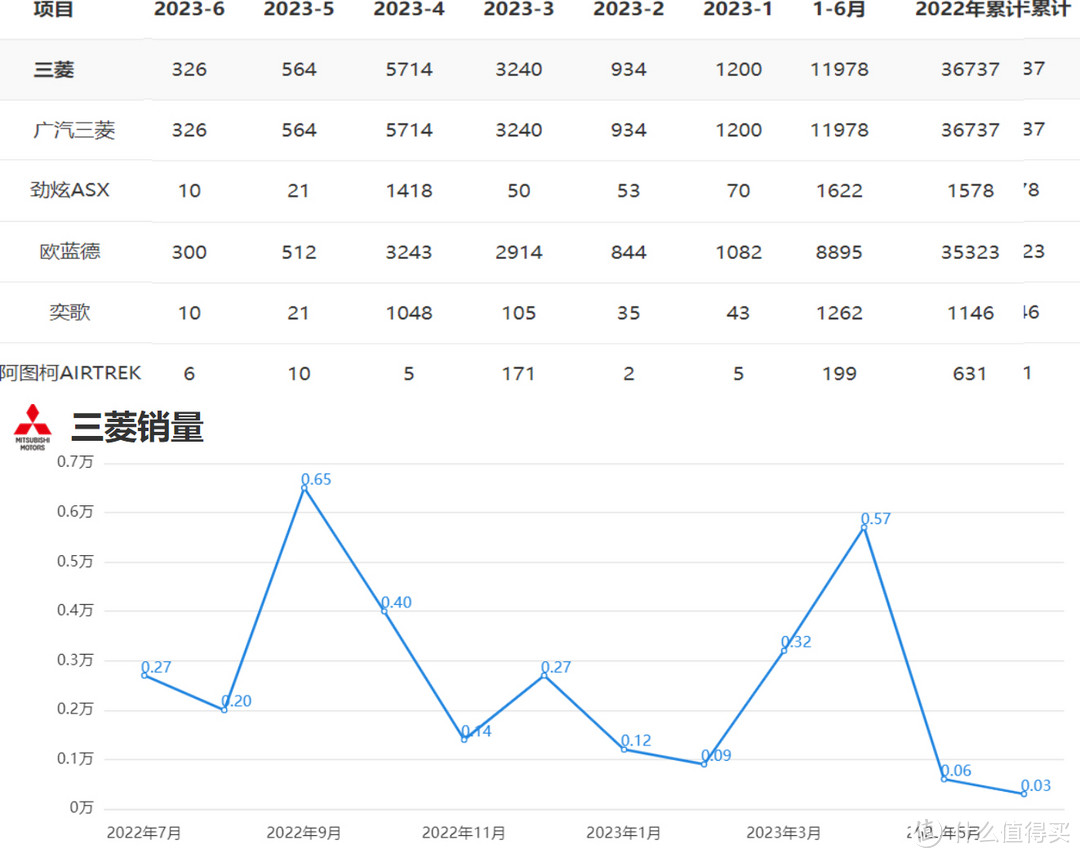This screenshot has width=1080, height=858.
Task: Click the 2023-6 column header
Action: point(189,10)
